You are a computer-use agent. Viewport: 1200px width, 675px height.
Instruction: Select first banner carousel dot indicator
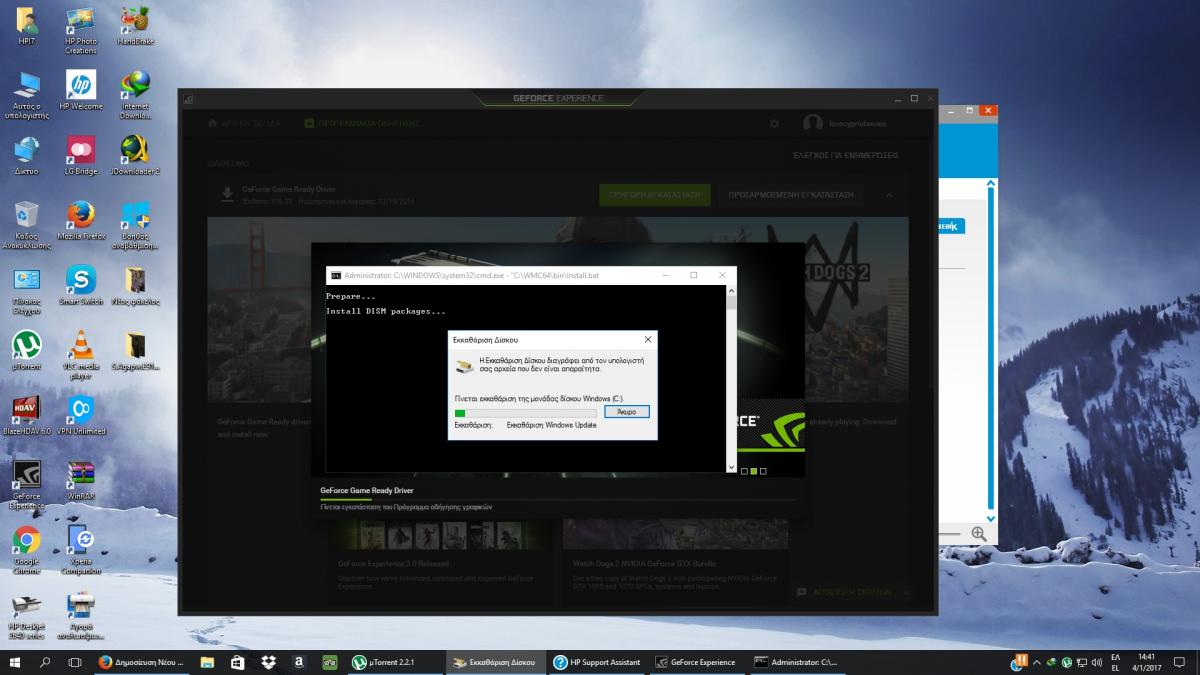pos(744,470)
